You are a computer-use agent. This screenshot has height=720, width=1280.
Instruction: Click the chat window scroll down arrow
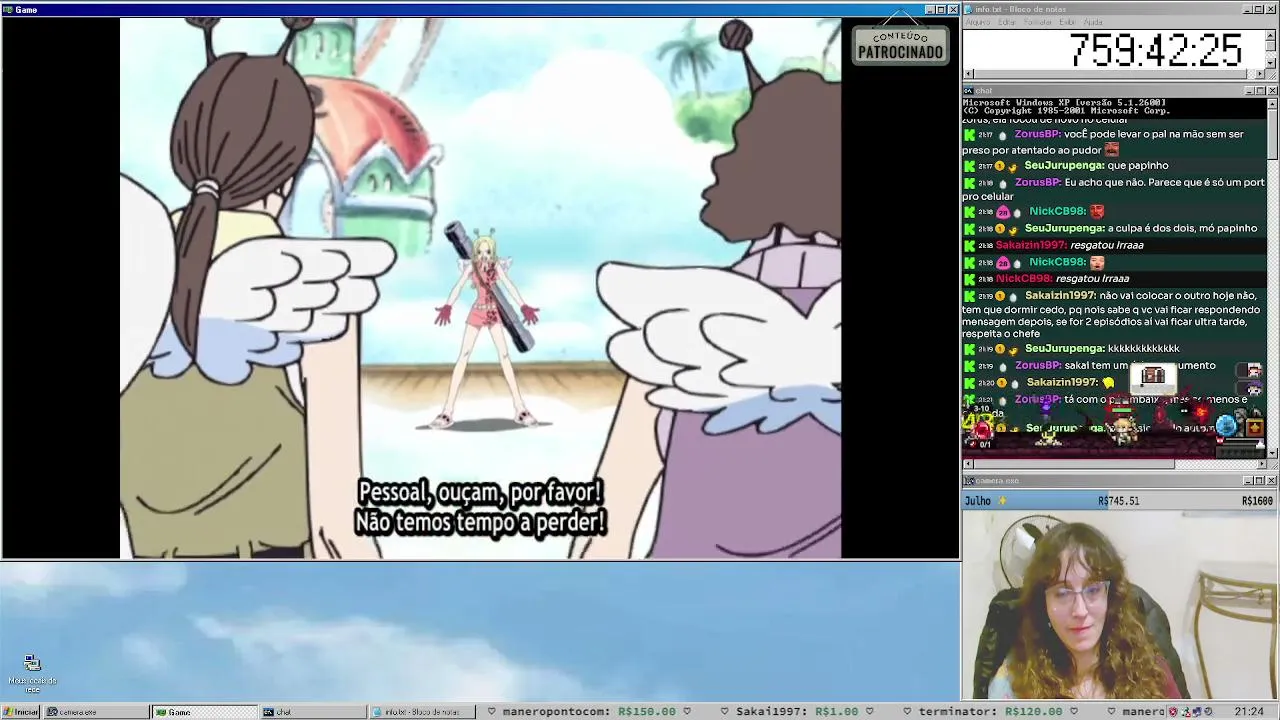click(1272, 453)
